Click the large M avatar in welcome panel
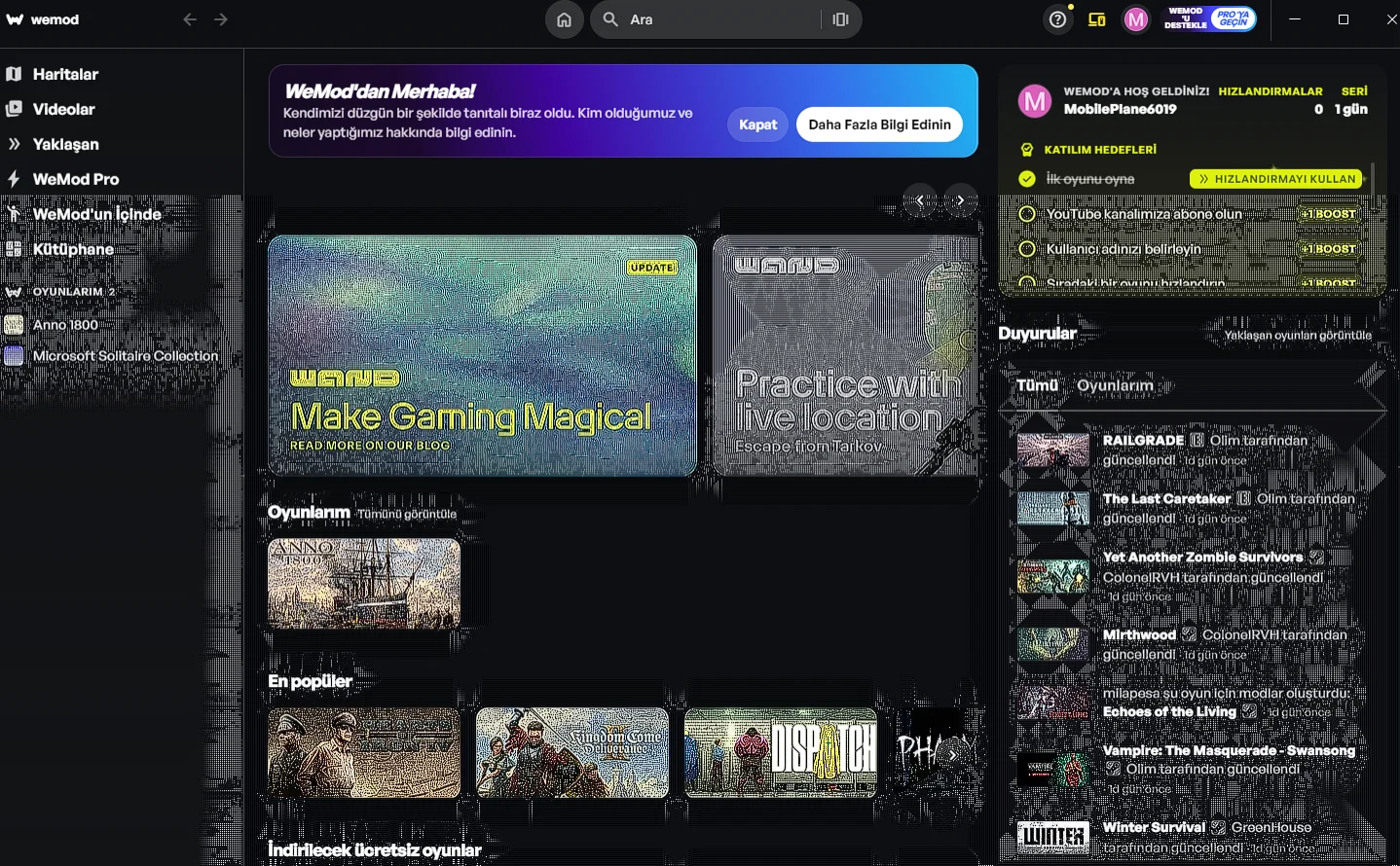This screenshot has height=866, width=1400. pos(1035,100)
